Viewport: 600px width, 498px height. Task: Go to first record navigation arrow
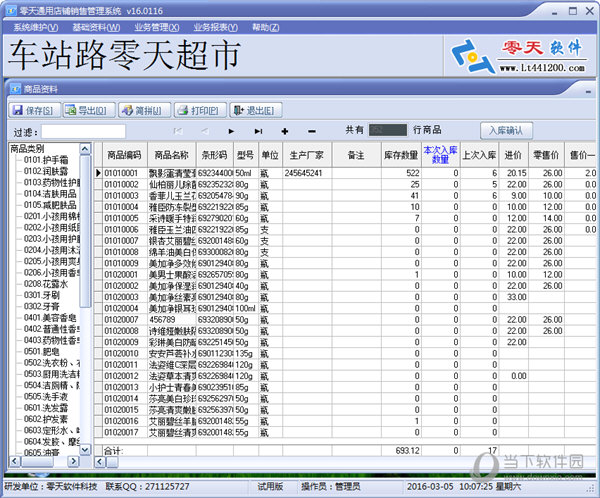click(178, 131)
